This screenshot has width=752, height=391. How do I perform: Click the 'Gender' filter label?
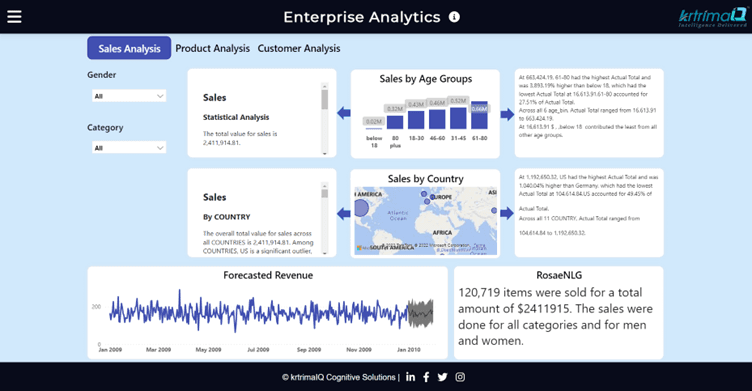[x=102, y=75]
